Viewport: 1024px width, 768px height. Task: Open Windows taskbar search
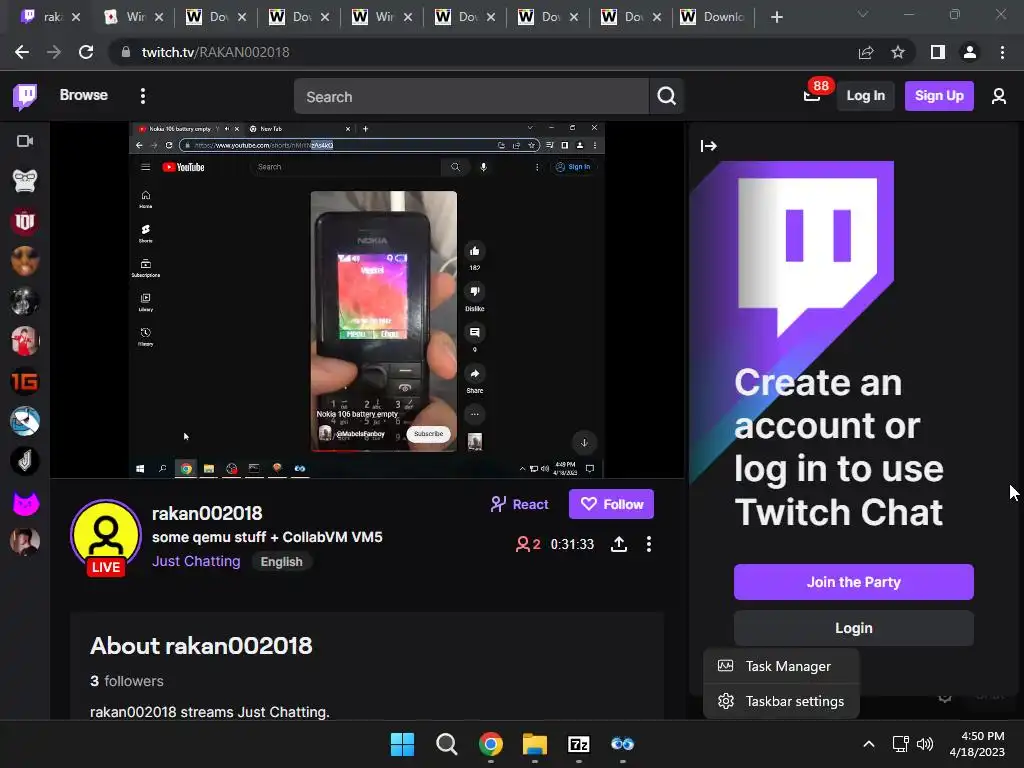447,744
